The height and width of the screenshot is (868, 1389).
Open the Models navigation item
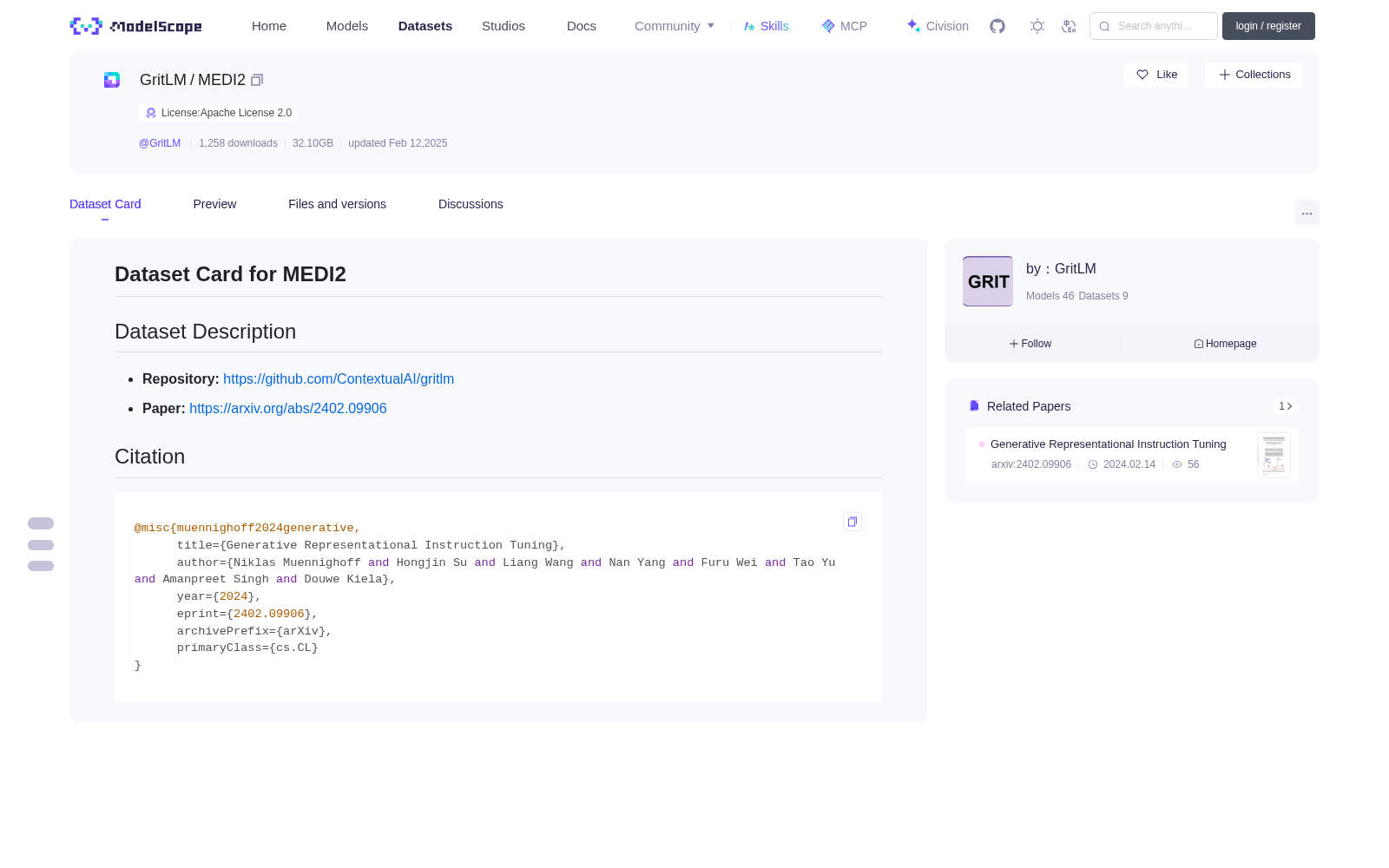tap(347, 26)
